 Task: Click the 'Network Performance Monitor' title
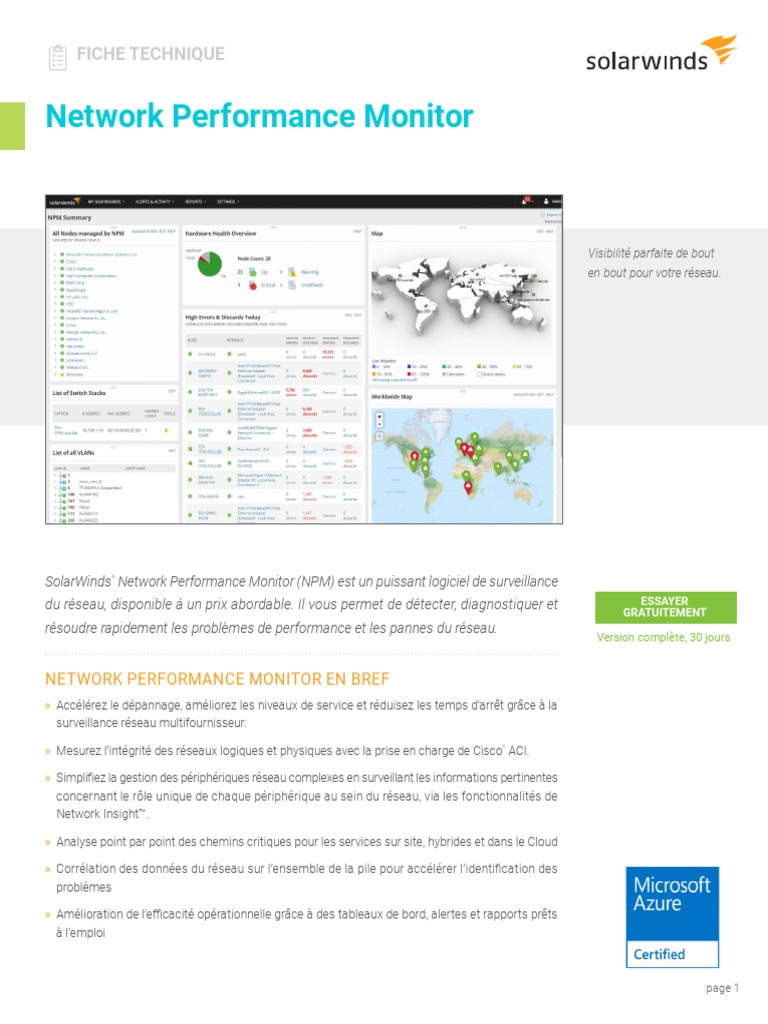[259, 116]
